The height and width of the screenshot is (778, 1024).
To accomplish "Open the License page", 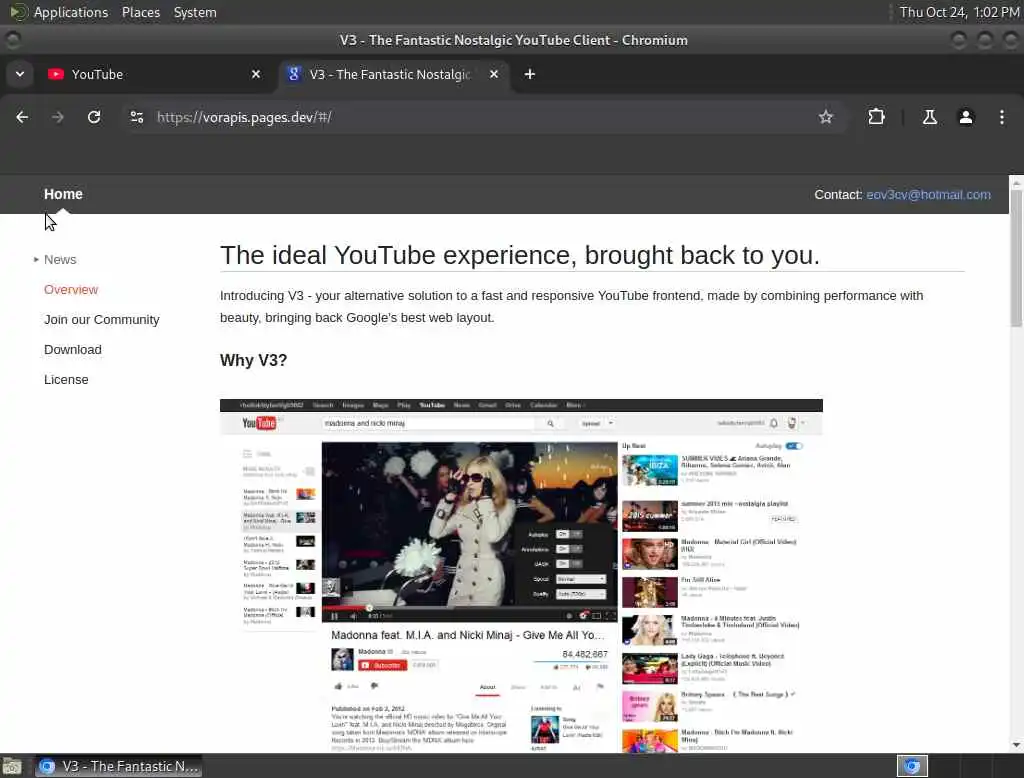I will pos(66,380).
